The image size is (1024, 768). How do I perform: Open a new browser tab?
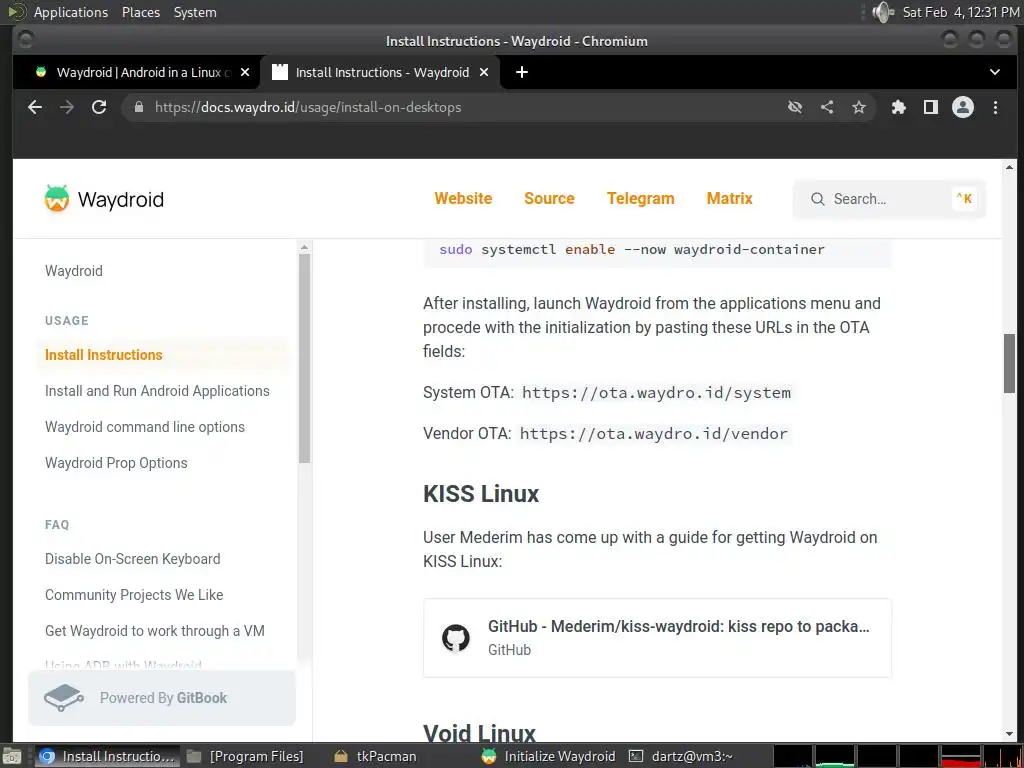522,72
